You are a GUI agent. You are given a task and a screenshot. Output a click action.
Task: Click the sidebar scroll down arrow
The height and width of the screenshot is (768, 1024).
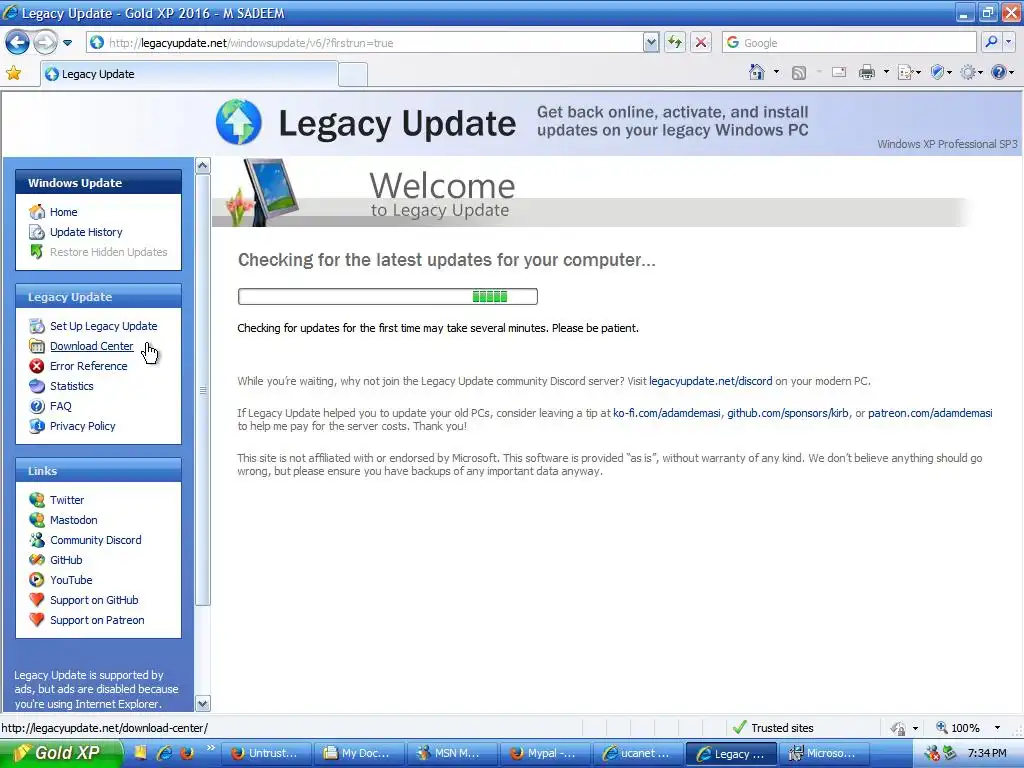coord(203,703)
